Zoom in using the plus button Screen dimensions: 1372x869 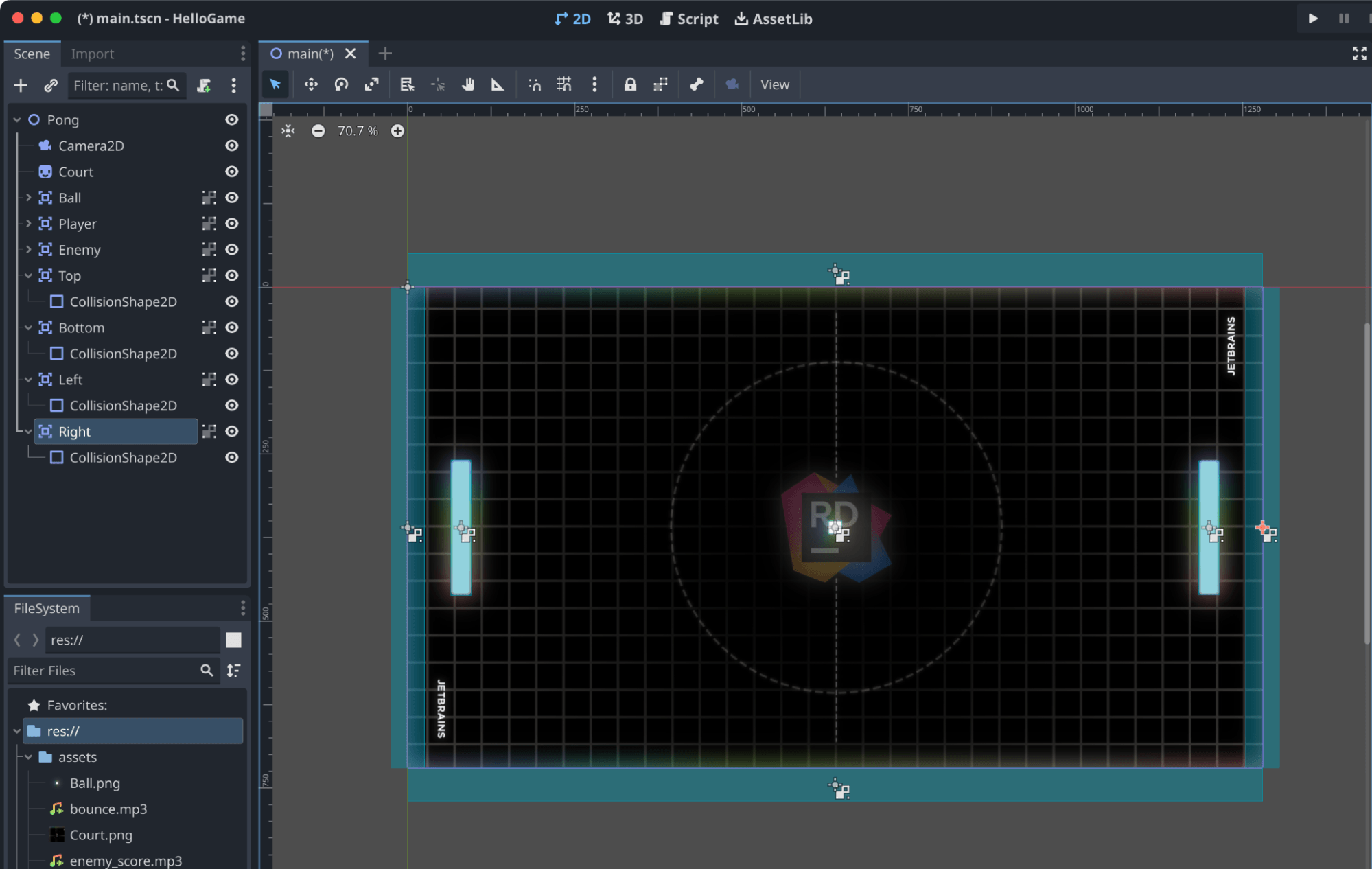click(x=397, y=130)
